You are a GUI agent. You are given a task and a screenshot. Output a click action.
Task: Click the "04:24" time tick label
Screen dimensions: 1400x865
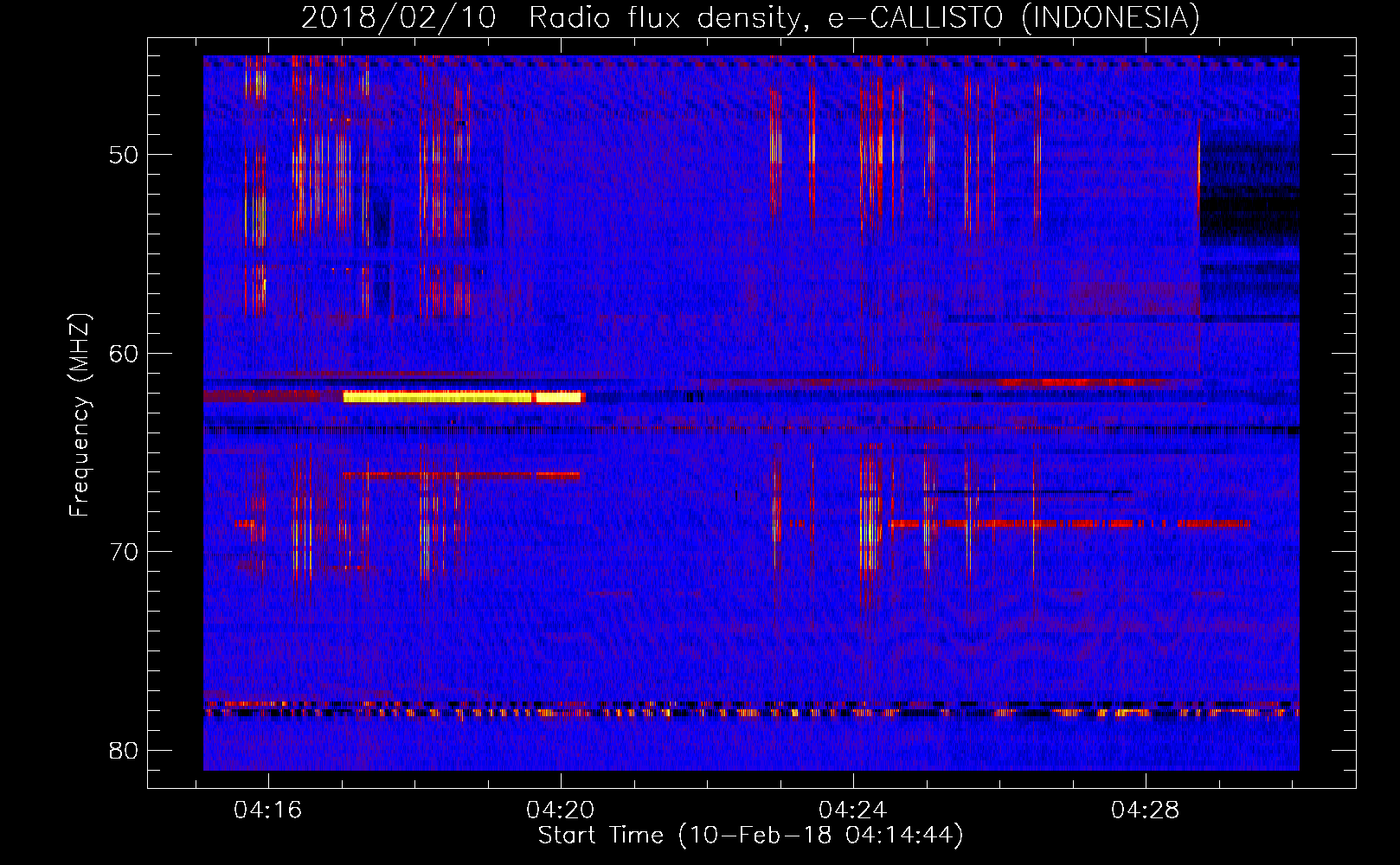[853, 810]
